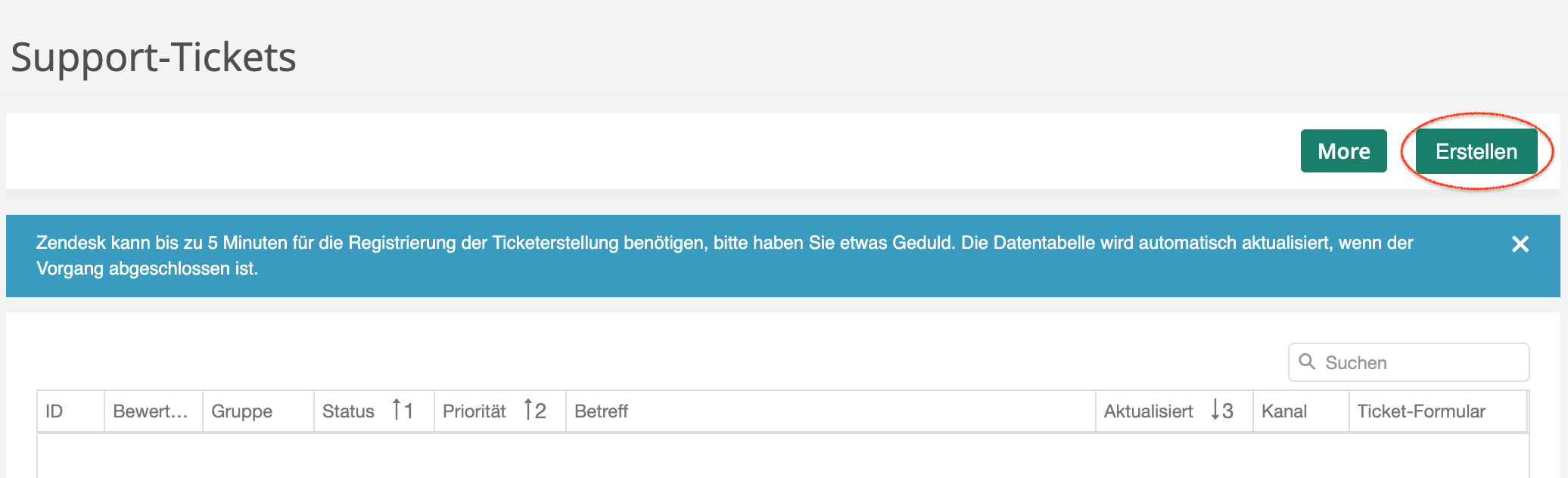Image resolution: width=1568 pixels, height=478 pixels.
Task: Click the descending arrow beside Aktualisiert
Action: (x=1215, y=410)
